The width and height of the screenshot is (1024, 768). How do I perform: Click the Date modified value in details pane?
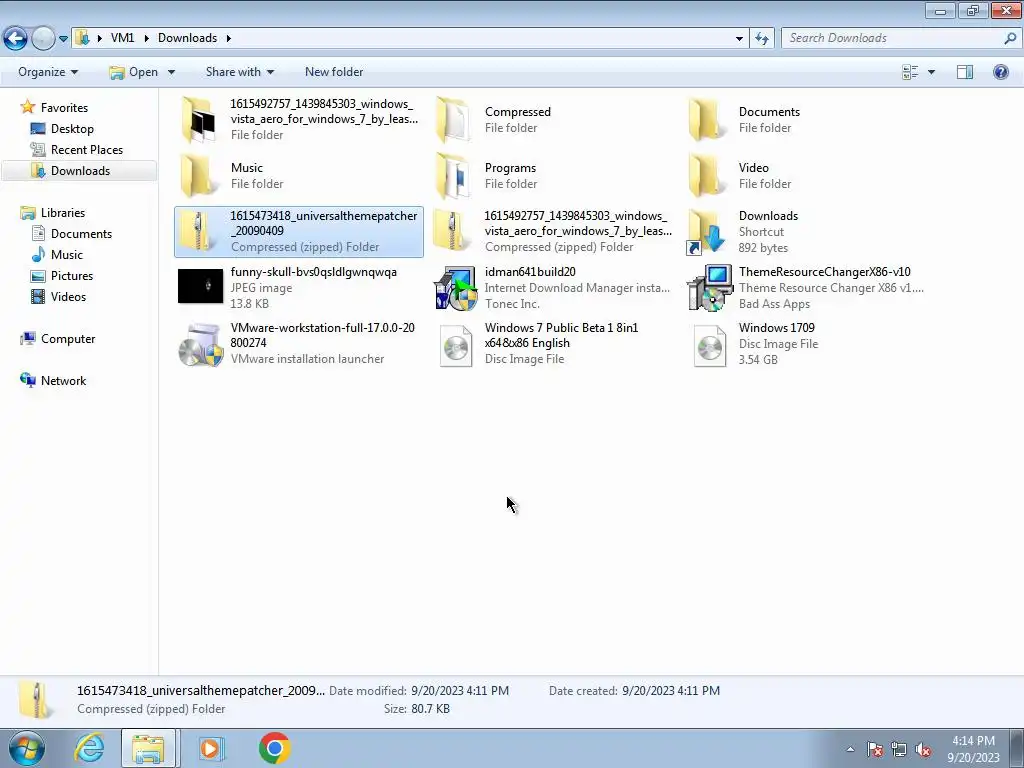pos(460,690)
